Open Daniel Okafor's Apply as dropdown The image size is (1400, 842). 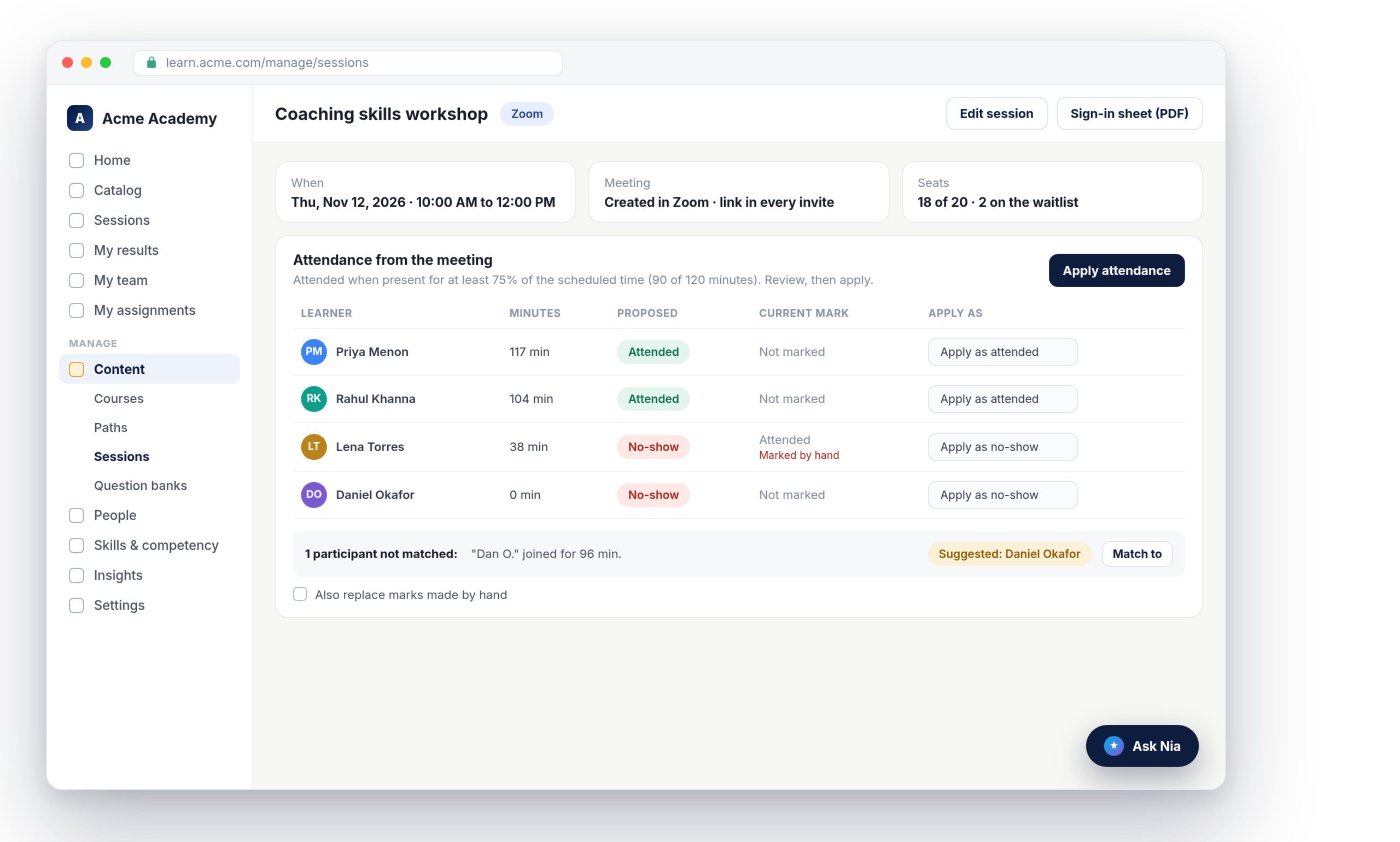1002,495
